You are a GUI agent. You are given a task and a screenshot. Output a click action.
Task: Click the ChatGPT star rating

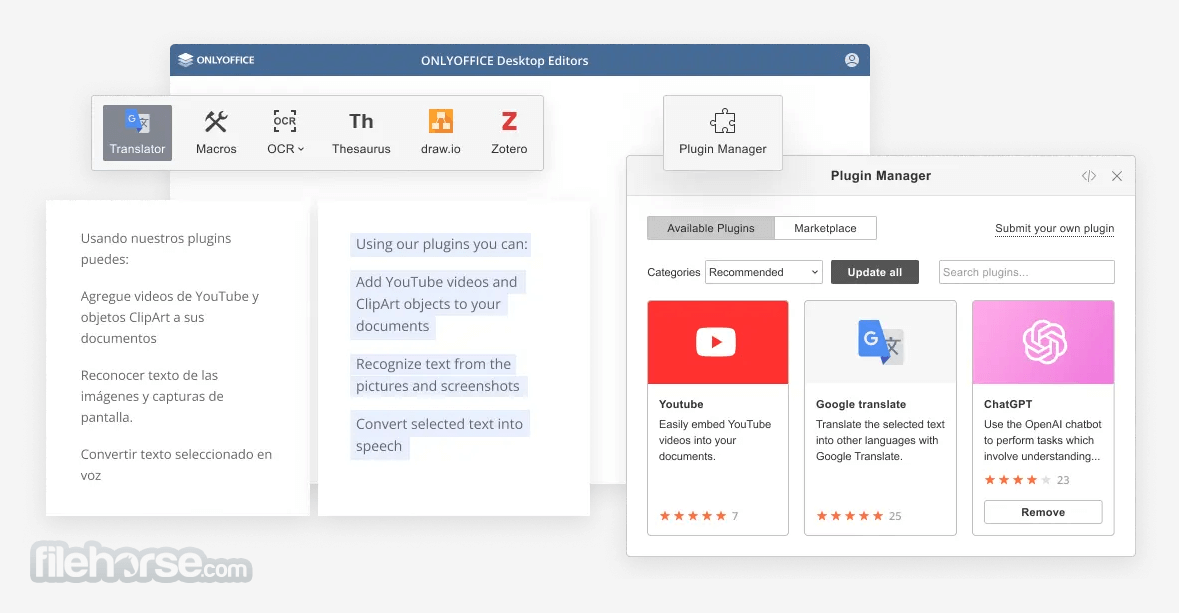[1017, 480]
